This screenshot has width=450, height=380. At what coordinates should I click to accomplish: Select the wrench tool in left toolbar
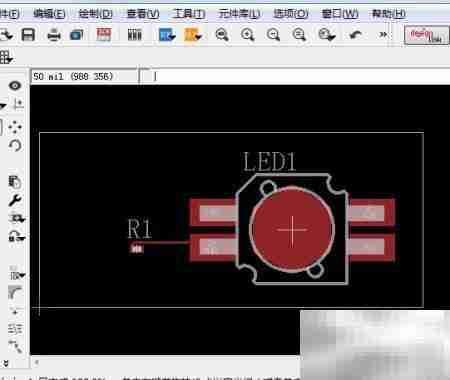tap(15, 200)
